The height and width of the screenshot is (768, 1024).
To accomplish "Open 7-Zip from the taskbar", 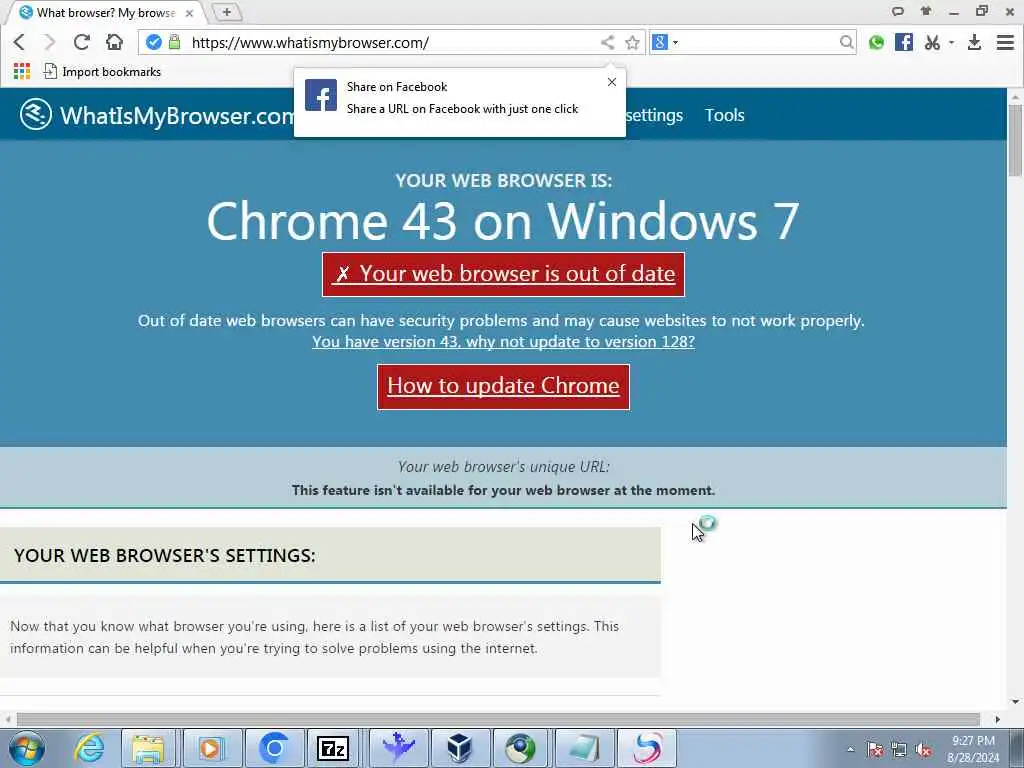I will (332, 748).
